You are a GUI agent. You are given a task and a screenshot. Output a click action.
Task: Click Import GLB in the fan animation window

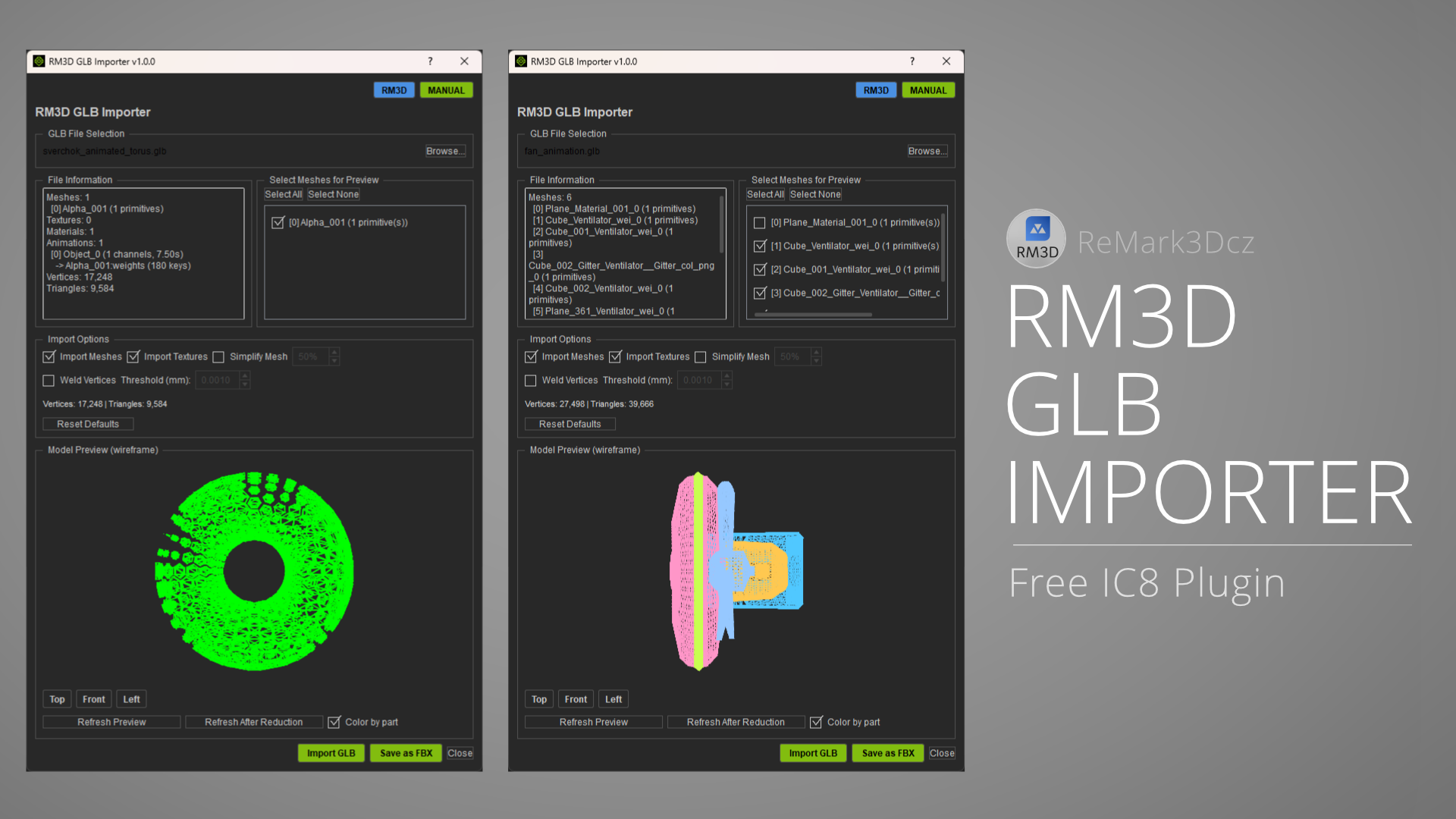point(813,753)
